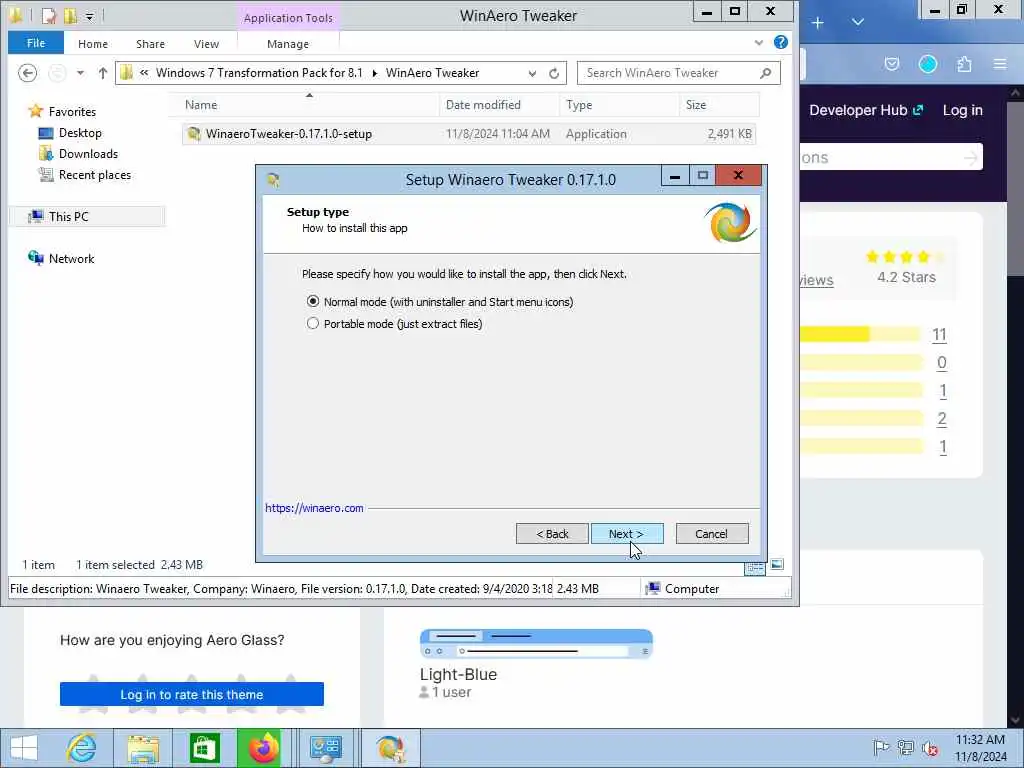Select Normal mode radio button
The image size is (1024, 768).
[313, 302]
